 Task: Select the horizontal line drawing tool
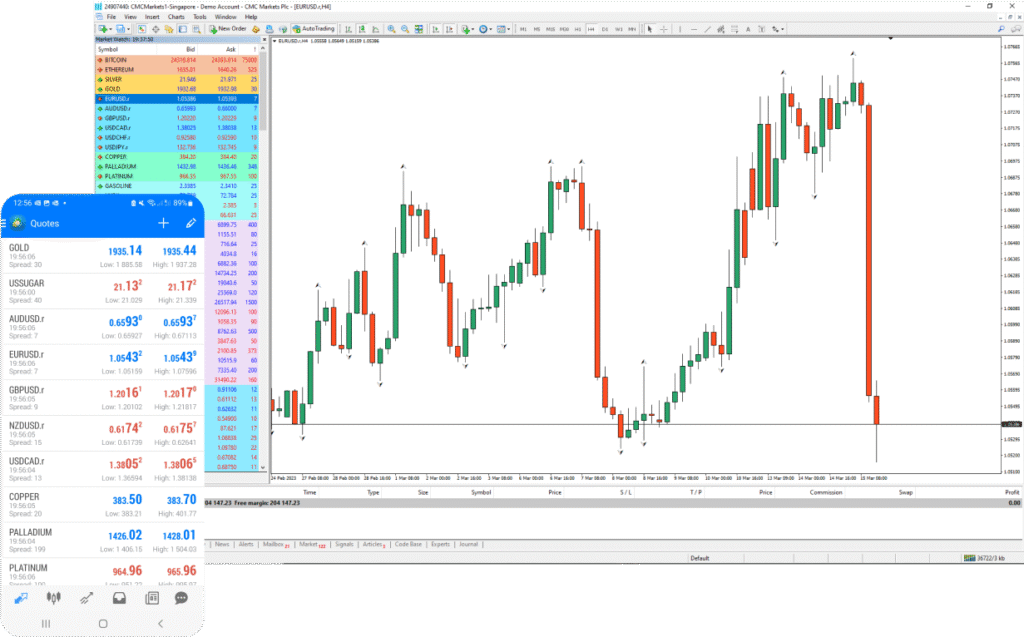point(694,29)
